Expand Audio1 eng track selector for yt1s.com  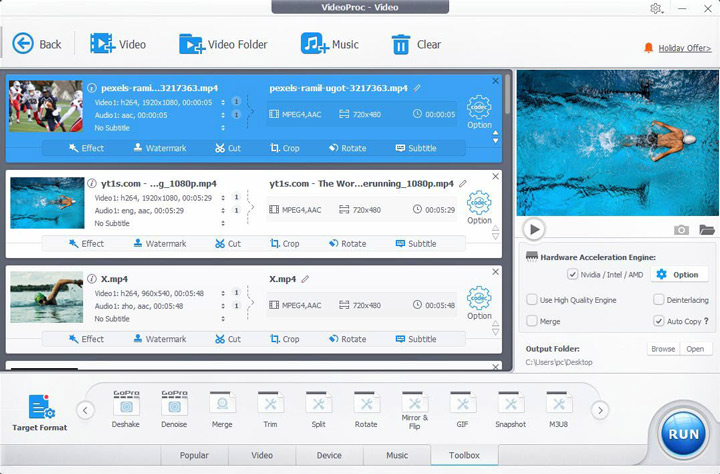tap(223, 210)
